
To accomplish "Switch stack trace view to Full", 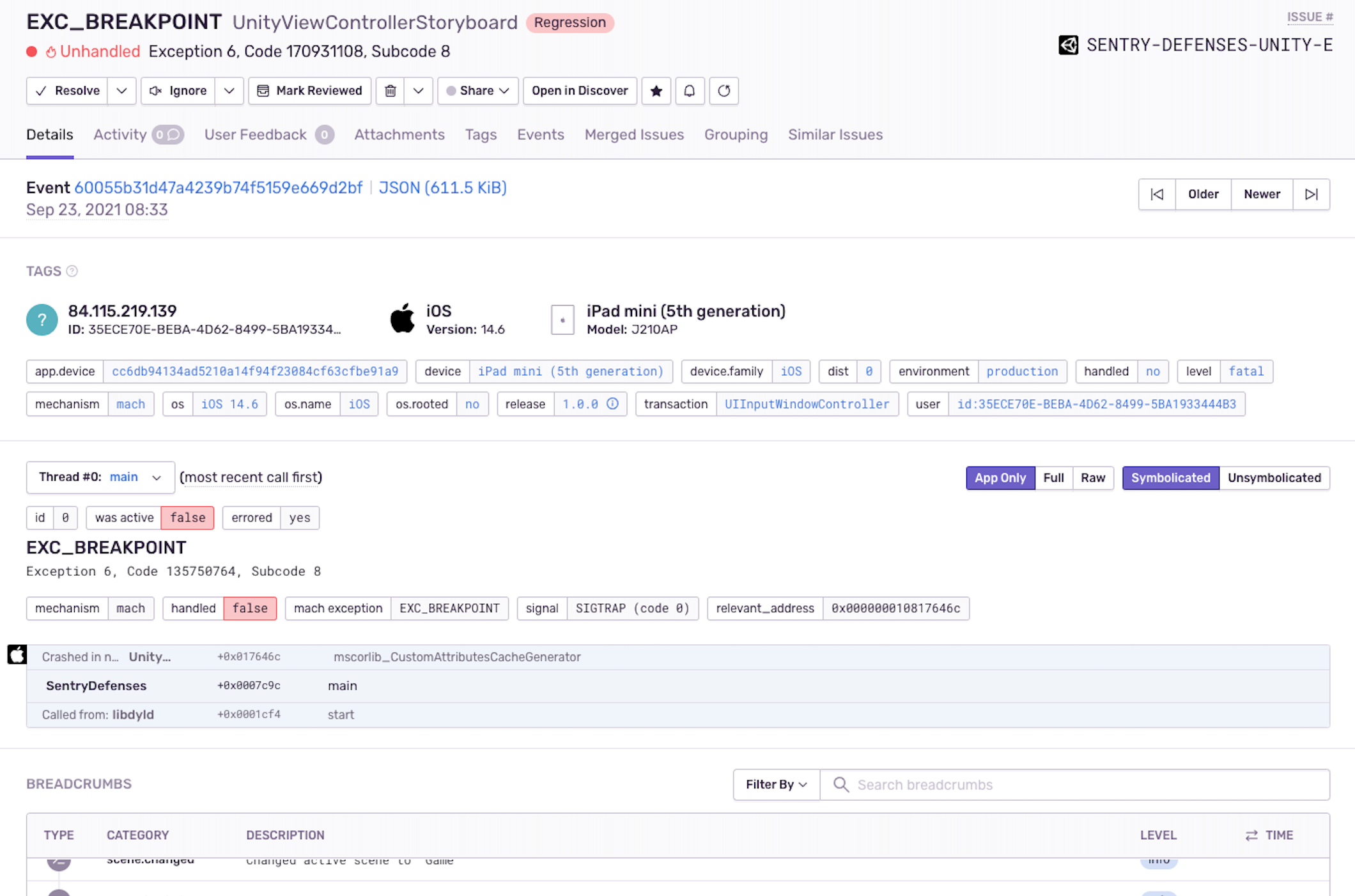I will click(x=1053, y=478).
